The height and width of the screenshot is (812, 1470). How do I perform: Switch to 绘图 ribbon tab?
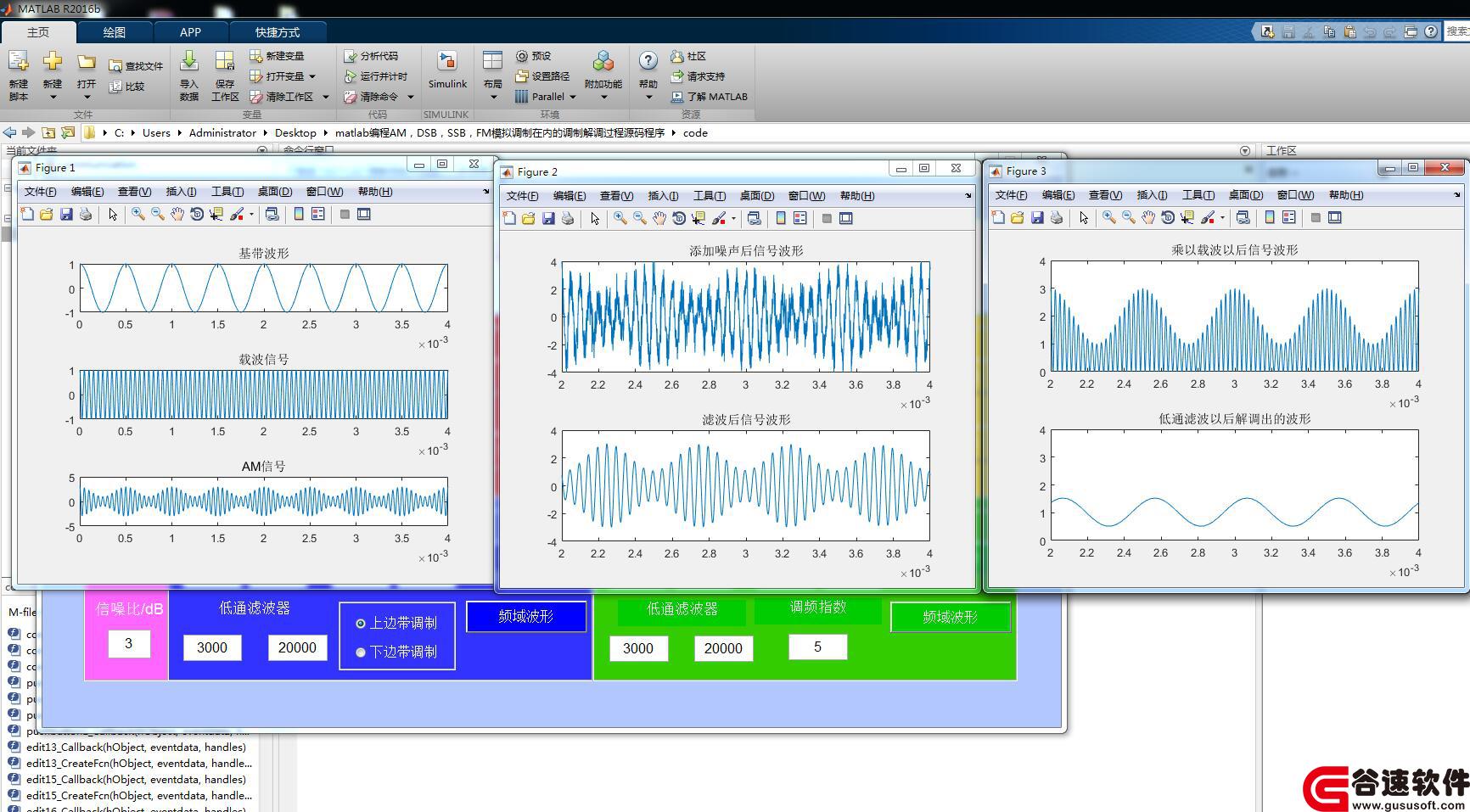point(115,32)
